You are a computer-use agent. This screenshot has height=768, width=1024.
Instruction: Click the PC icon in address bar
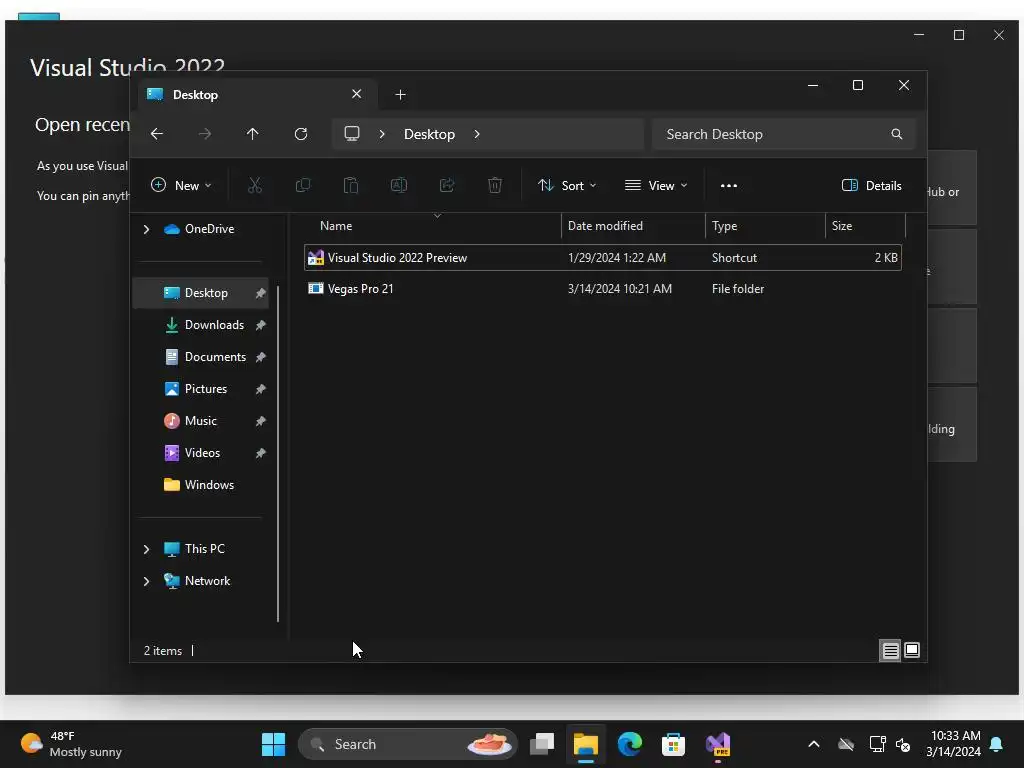(352, 134)
